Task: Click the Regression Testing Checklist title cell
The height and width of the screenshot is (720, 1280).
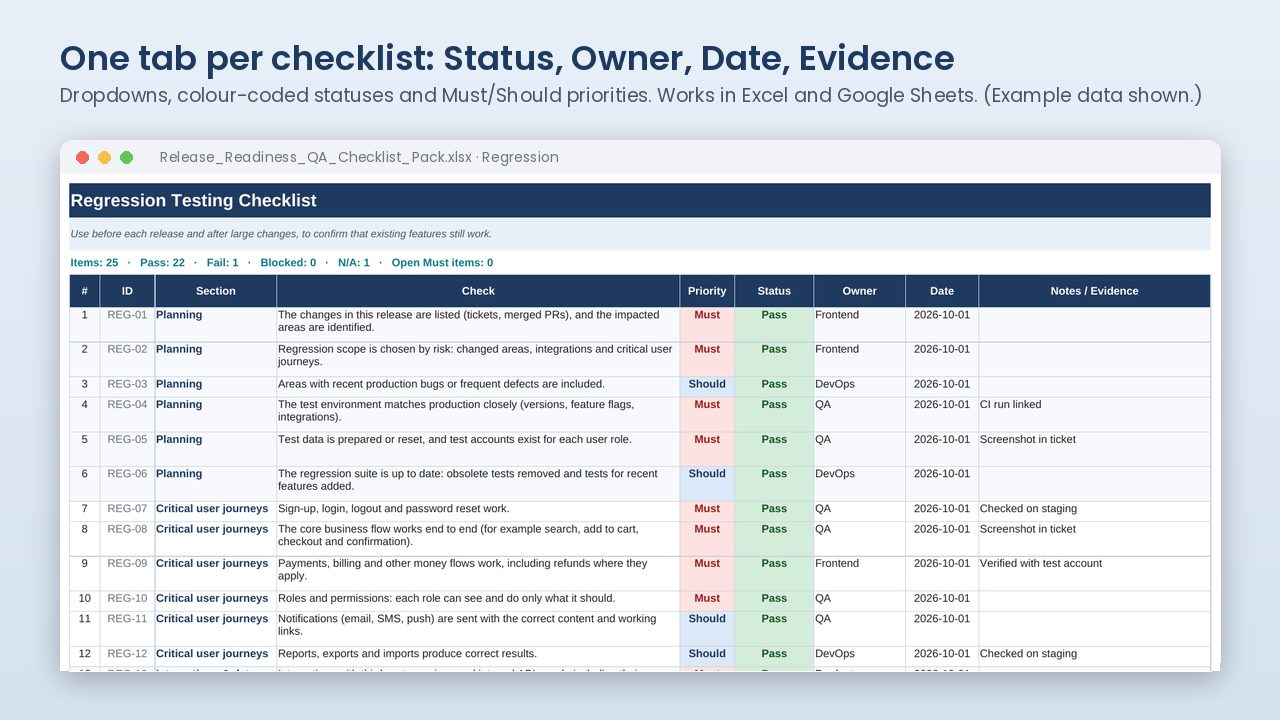Action: 640,200
